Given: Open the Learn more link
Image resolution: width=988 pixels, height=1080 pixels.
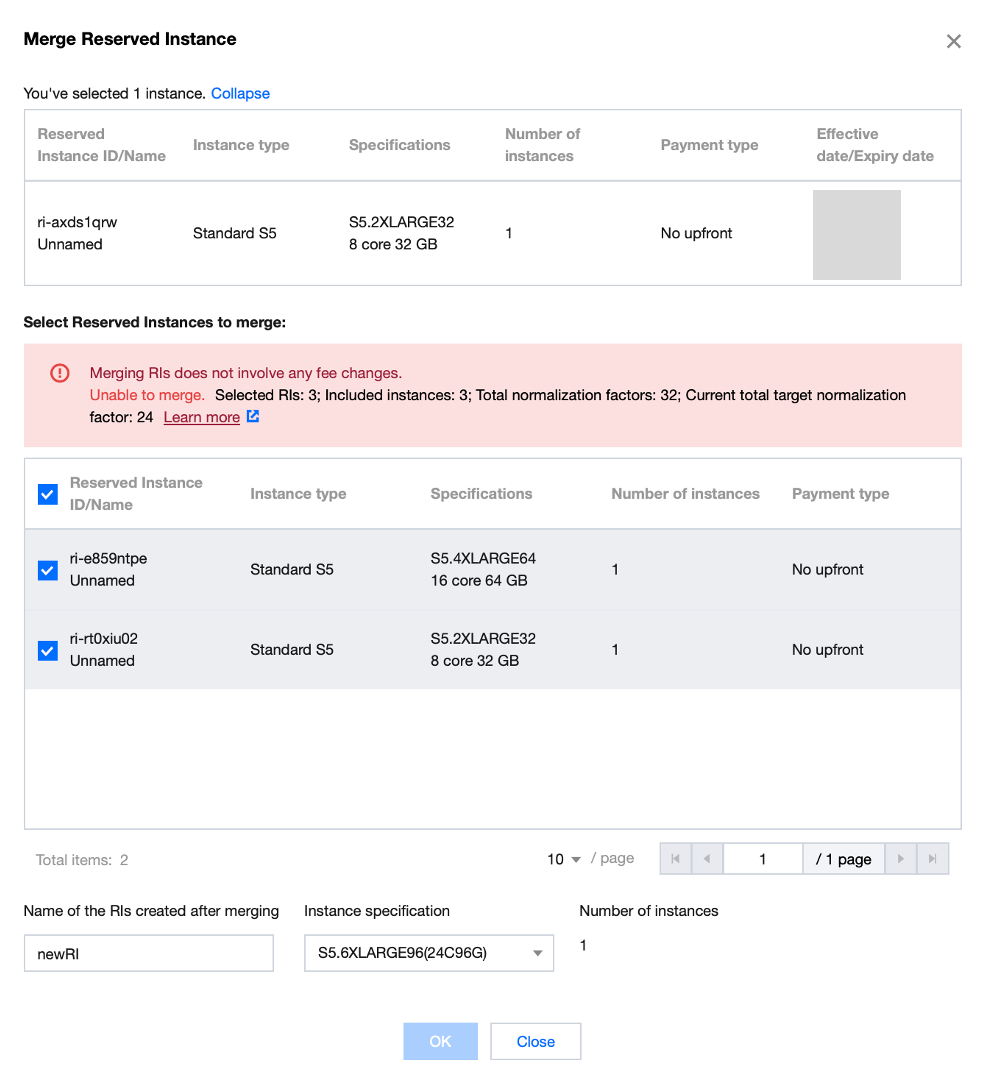Looking at the screenshot, I should pos(202,417).
